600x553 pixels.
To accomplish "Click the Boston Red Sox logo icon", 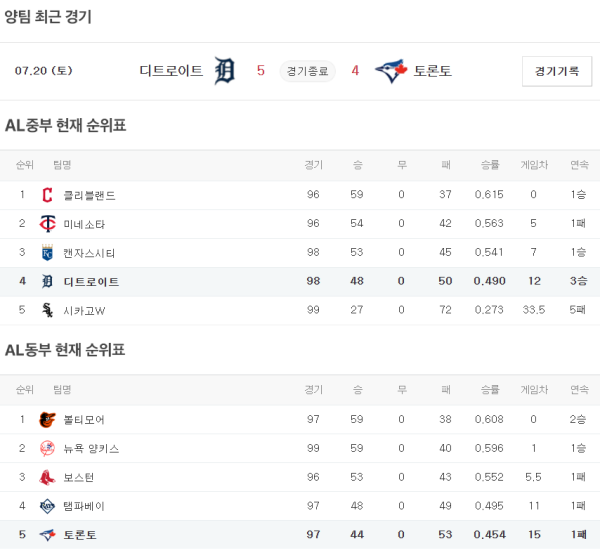I will point(47,478).
